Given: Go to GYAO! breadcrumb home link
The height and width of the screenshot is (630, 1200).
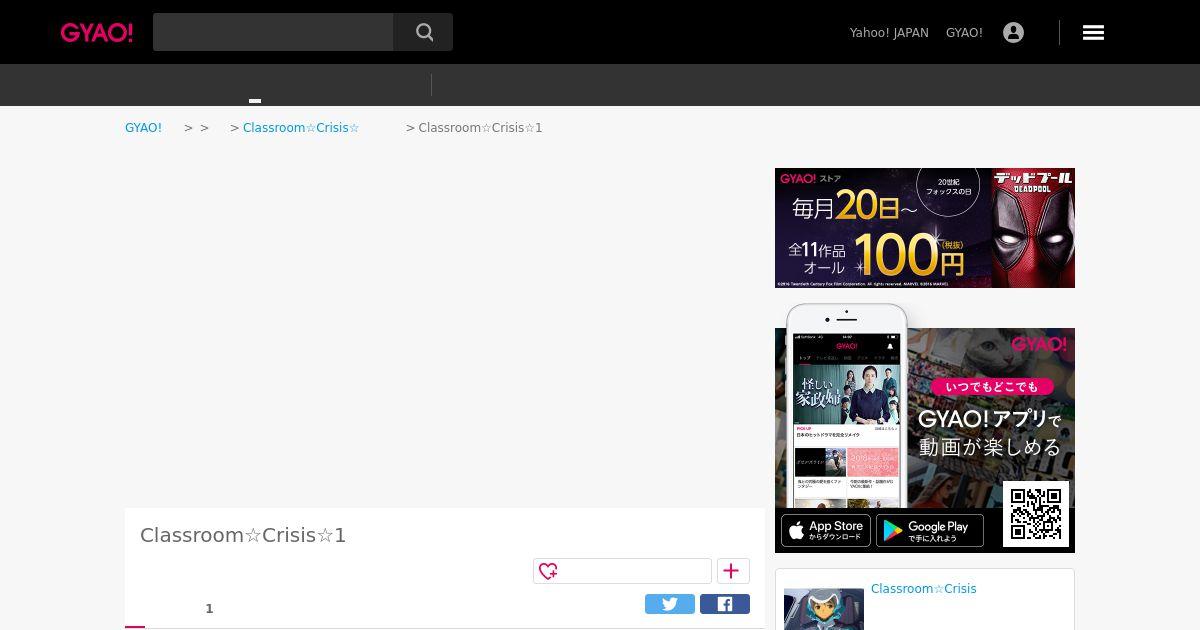Looking at the screenshot, I should click(x=143, y=128).
